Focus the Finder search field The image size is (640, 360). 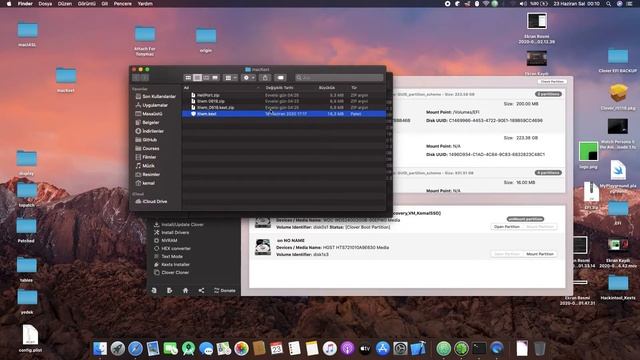[340, 78]
